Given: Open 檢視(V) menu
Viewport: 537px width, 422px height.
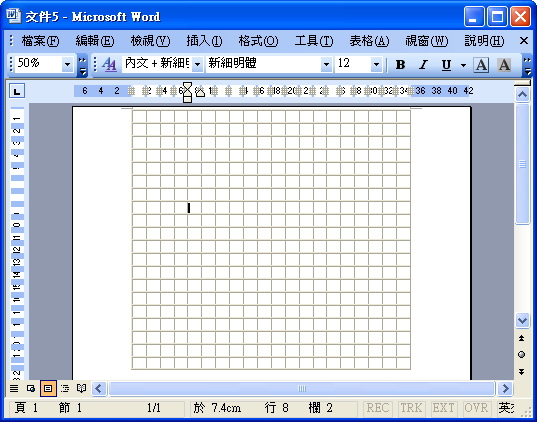Looking at the screenshot, I should 150,41.
